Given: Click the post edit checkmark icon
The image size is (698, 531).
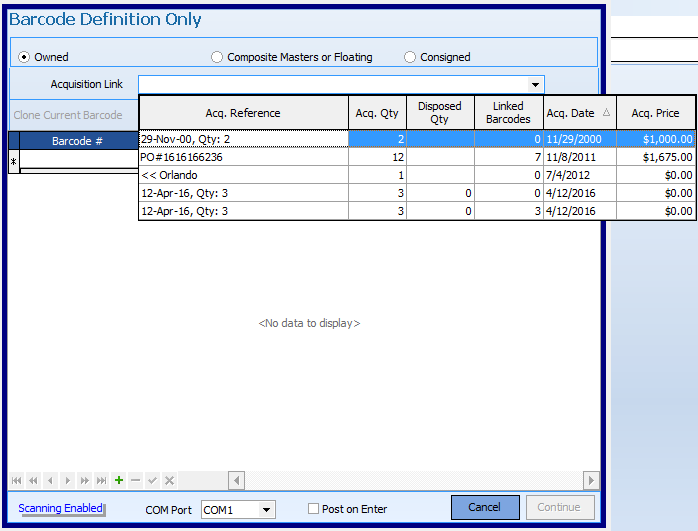Looking at the screenshot, I should [153, 481].
